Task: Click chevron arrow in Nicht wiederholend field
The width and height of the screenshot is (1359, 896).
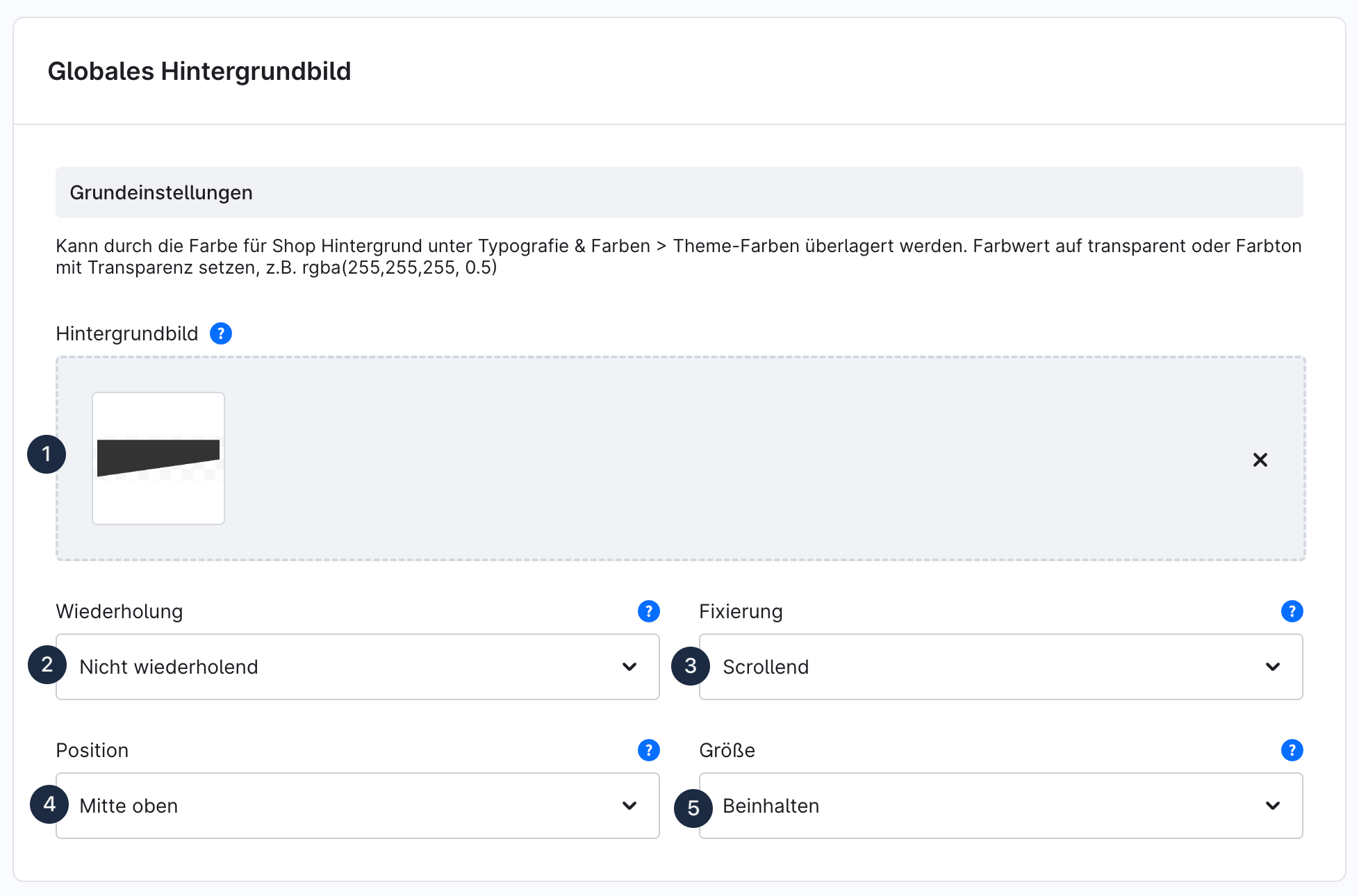Action: 629,667
